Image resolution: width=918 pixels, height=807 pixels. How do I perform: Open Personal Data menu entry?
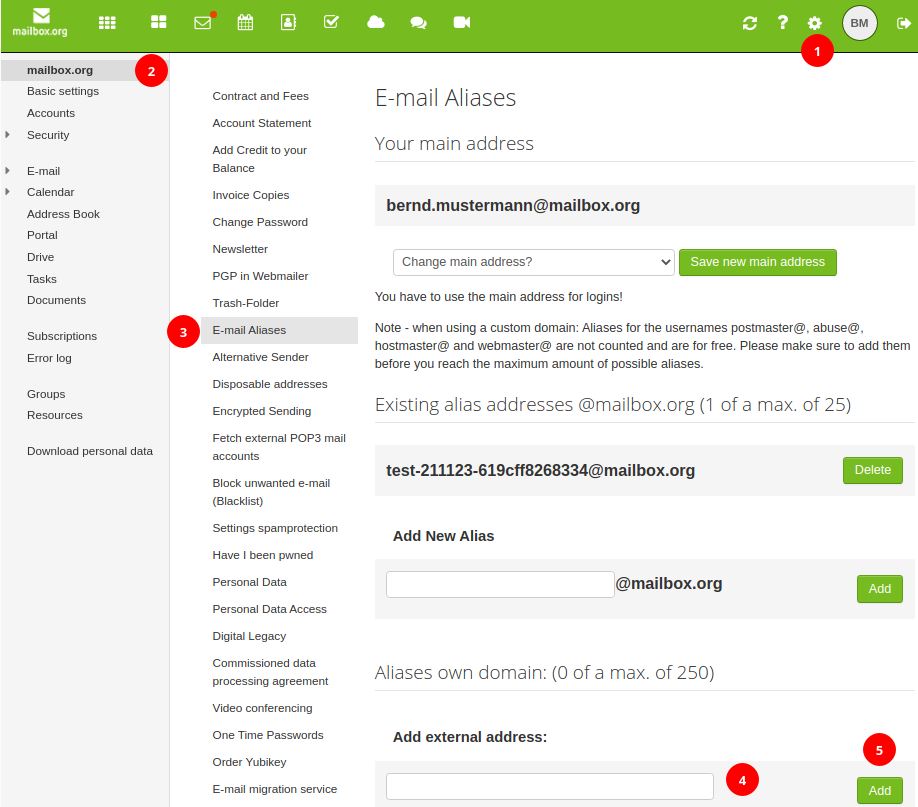(249, 582)
